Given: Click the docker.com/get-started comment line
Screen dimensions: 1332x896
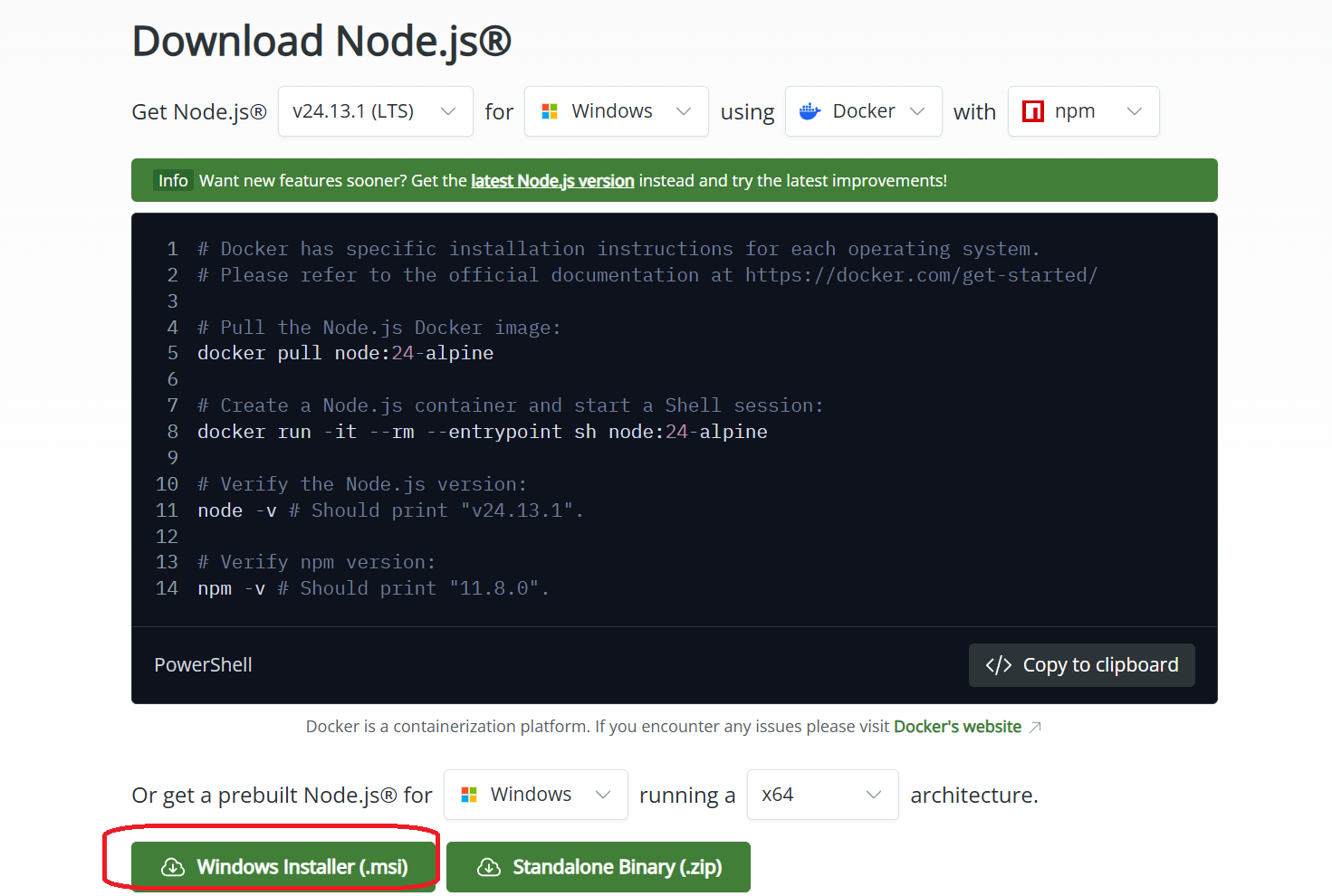Looking at the screenshot, I should [647, 275].
